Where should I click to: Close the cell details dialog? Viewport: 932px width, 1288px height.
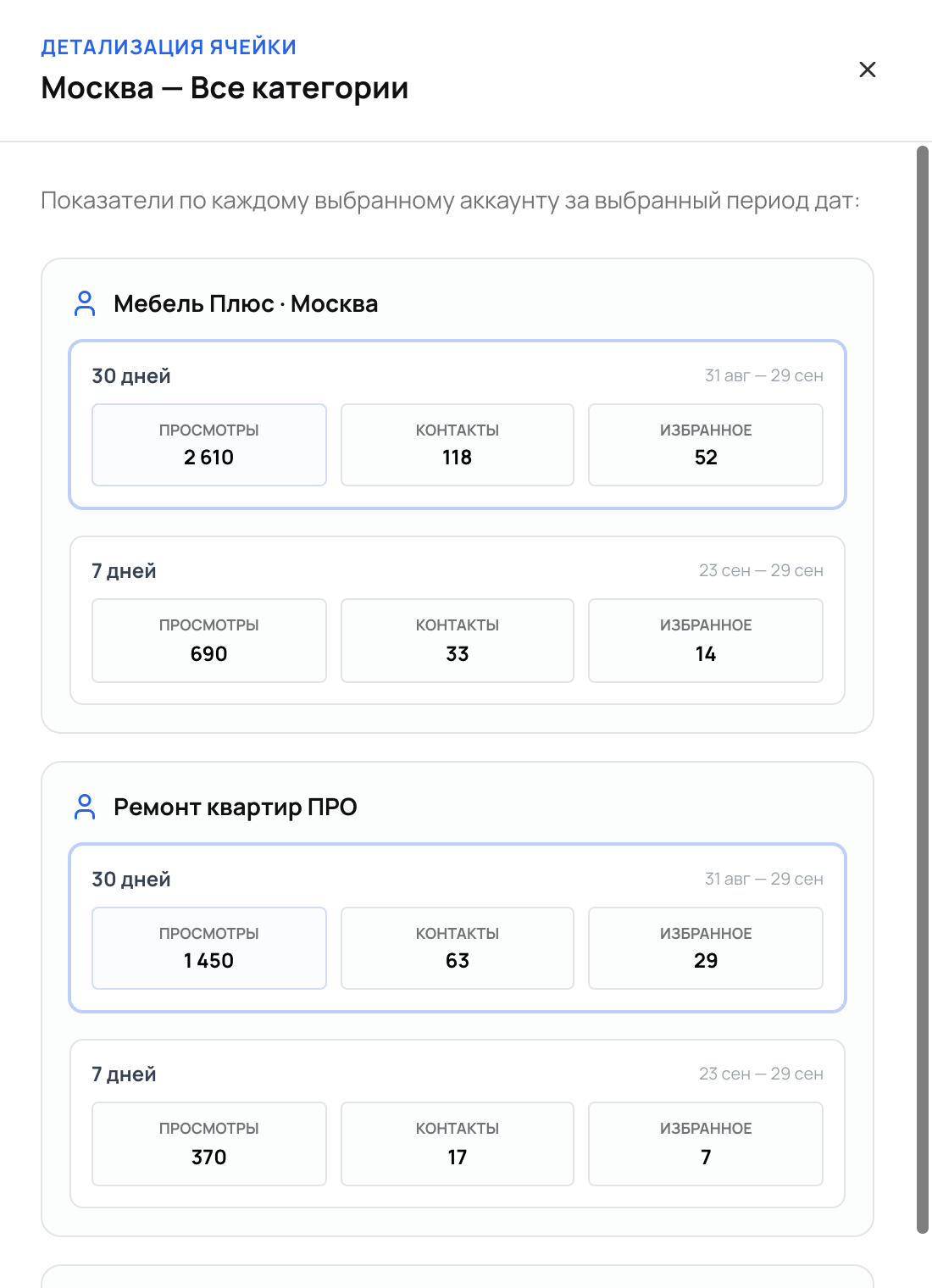click(867, 69)
